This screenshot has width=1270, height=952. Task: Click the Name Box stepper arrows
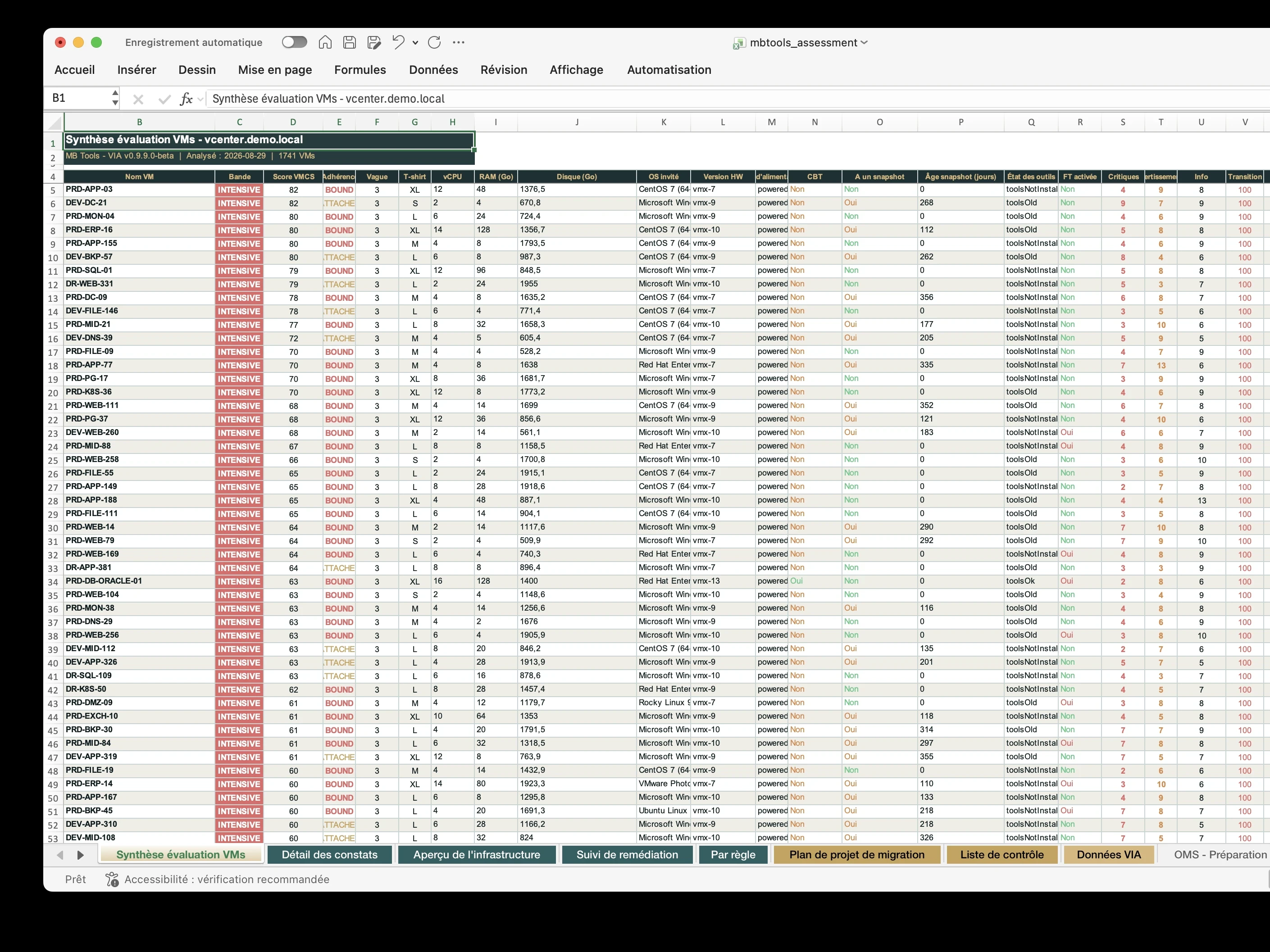(115, 98)
